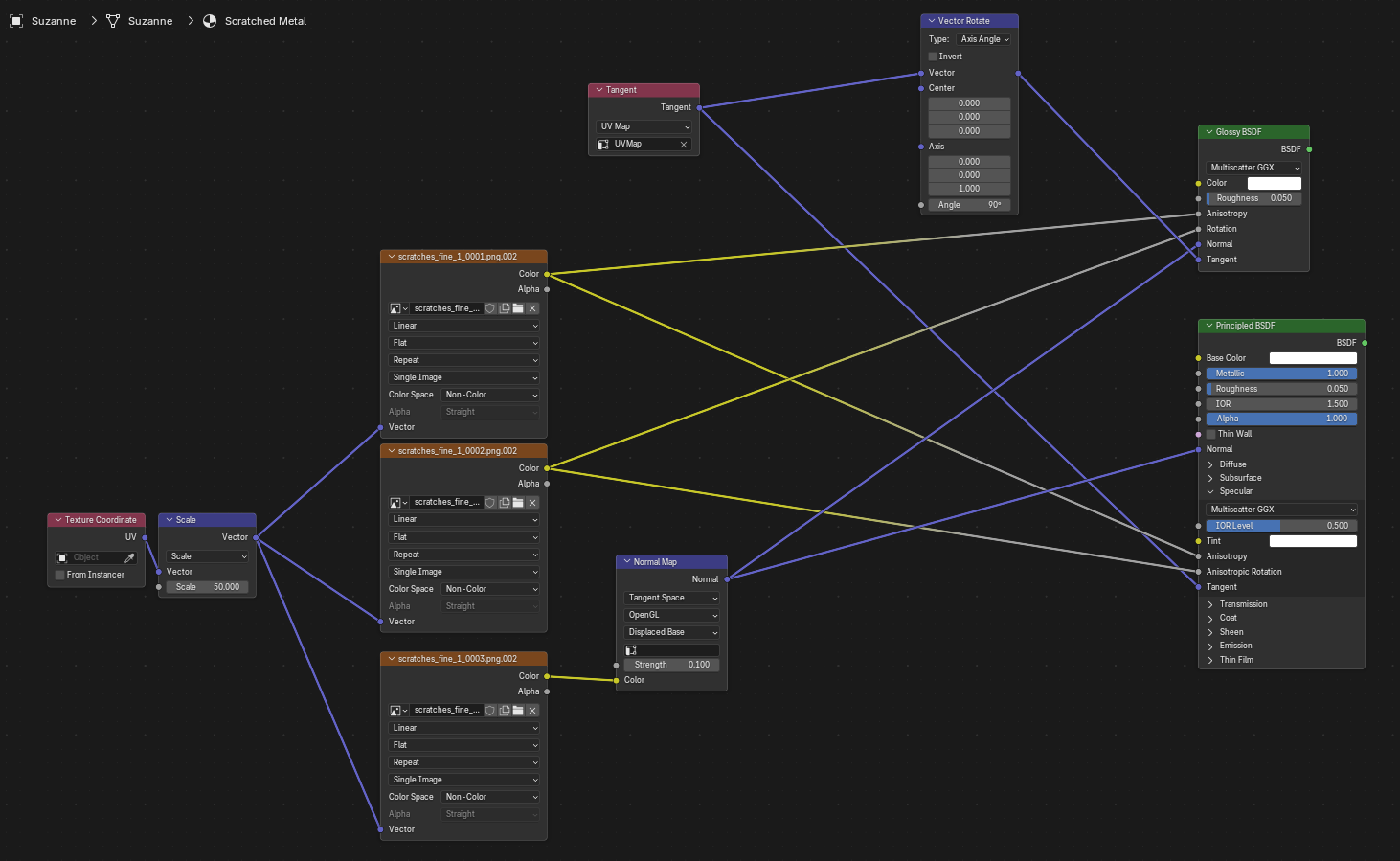
Task: Unlink image with X in scratches_fine_1_0002 node
Action: click(532, 503)
